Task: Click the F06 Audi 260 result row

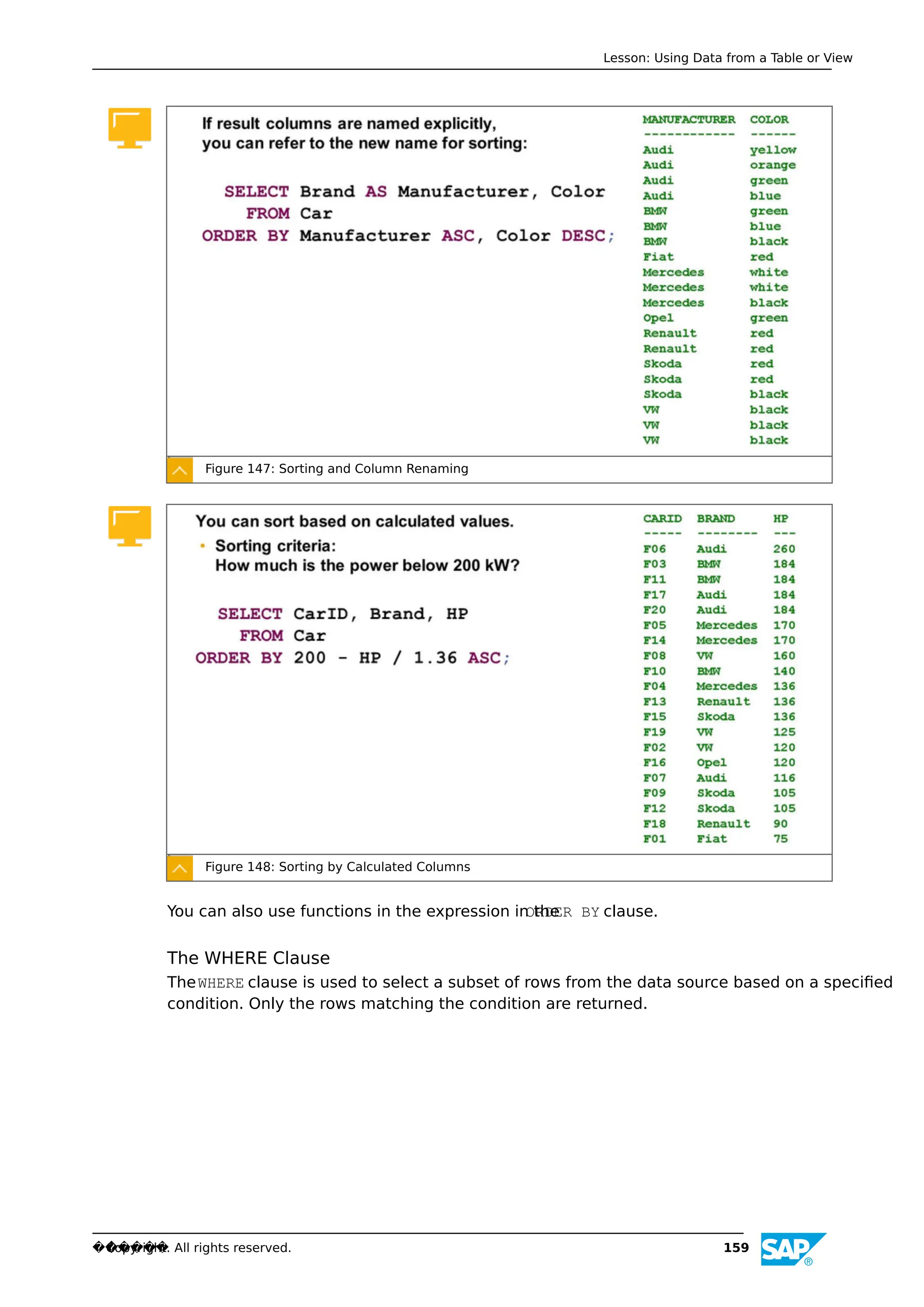Action: click(718, 549)
